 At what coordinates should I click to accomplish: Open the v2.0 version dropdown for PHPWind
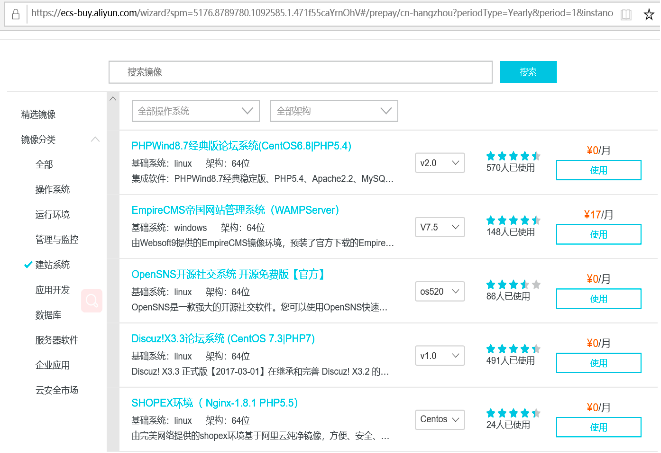[440, 163]
